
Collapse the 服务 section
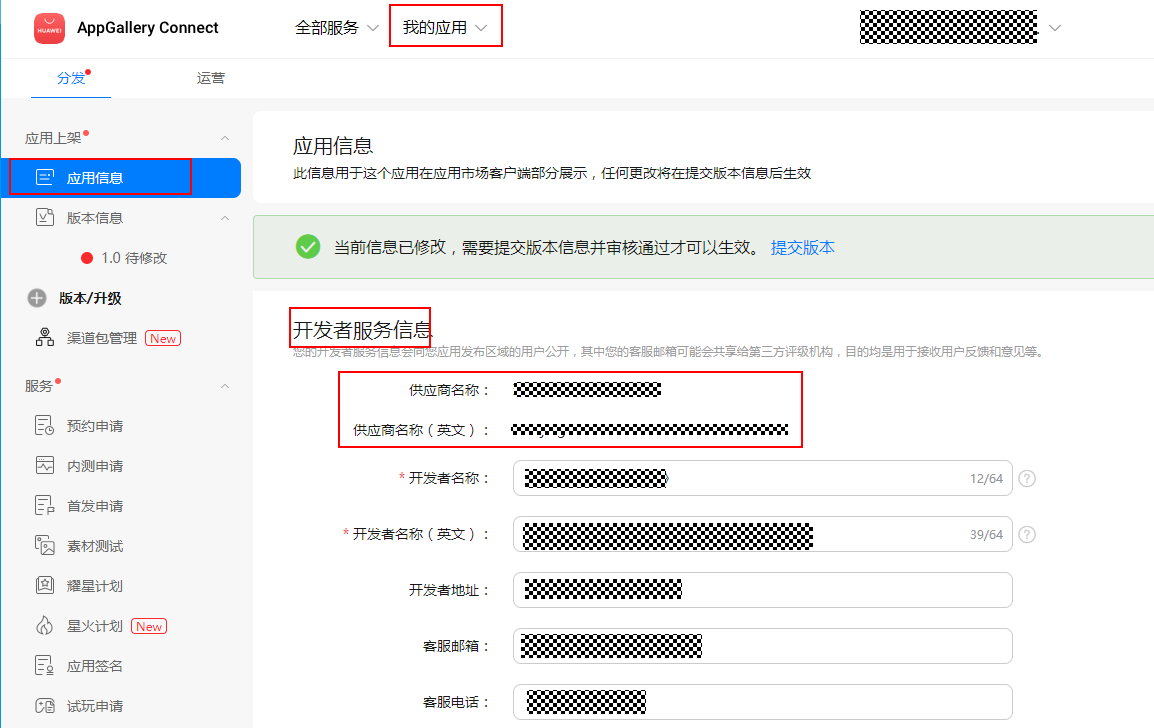click(x=225, y=384)
